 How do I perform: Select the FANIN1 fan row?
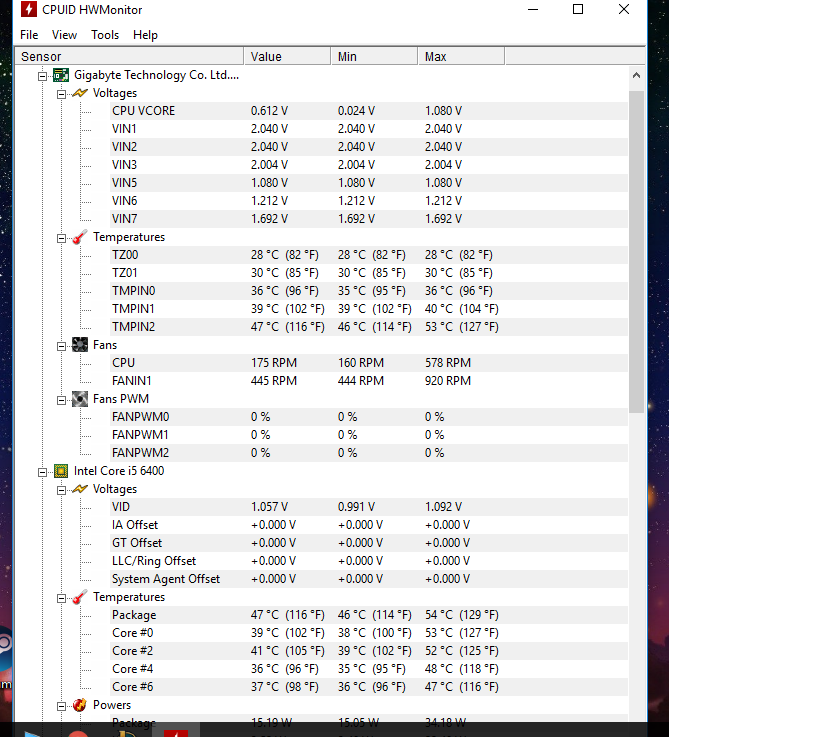click(368, 381)
